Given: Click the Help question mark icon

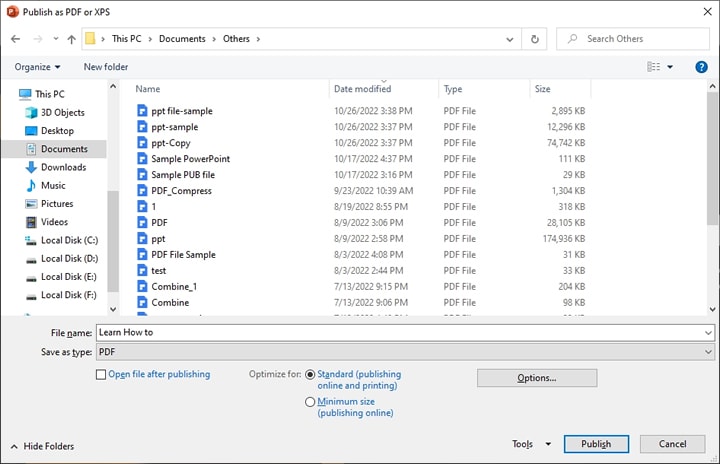Looking at the screenshot, I should click(x=702, y=67).
